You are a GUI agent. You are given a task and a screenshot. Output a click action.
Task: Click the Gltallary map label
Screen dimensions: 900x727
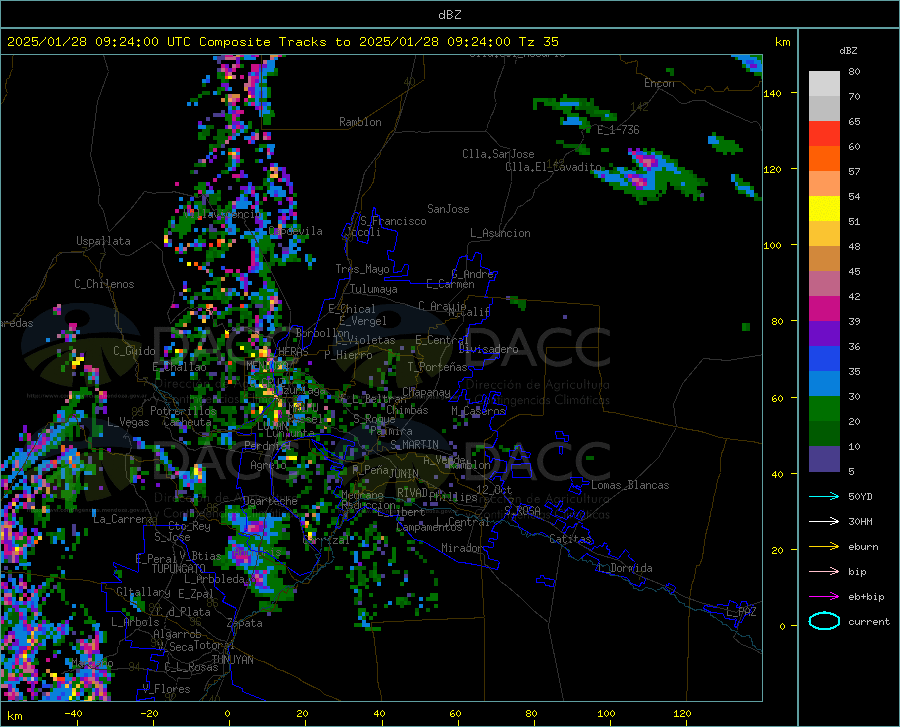coord(143,592)
